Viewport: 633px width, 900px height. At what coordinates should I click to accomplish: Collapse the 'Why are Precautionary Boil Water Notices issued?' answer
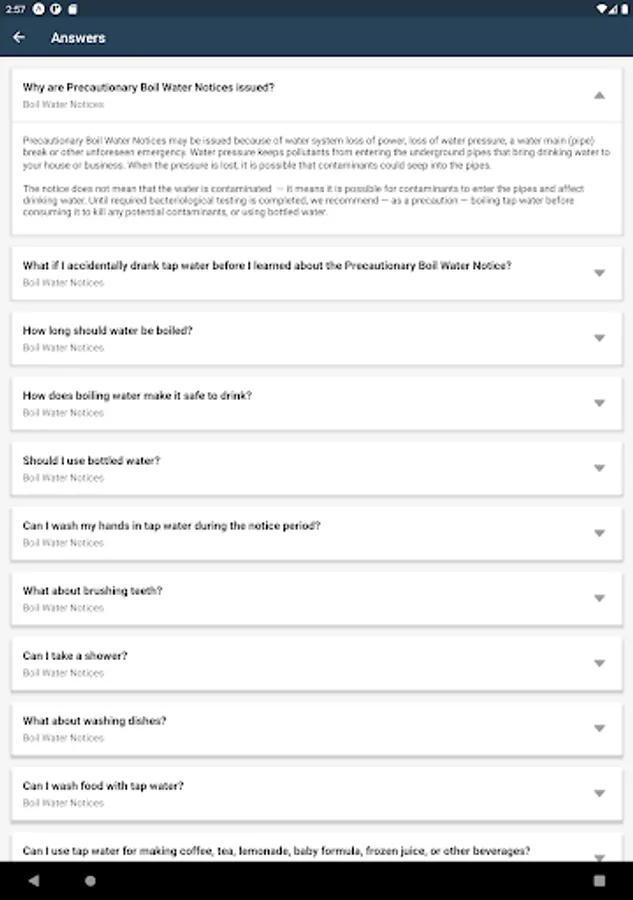(x=599, y=96)
